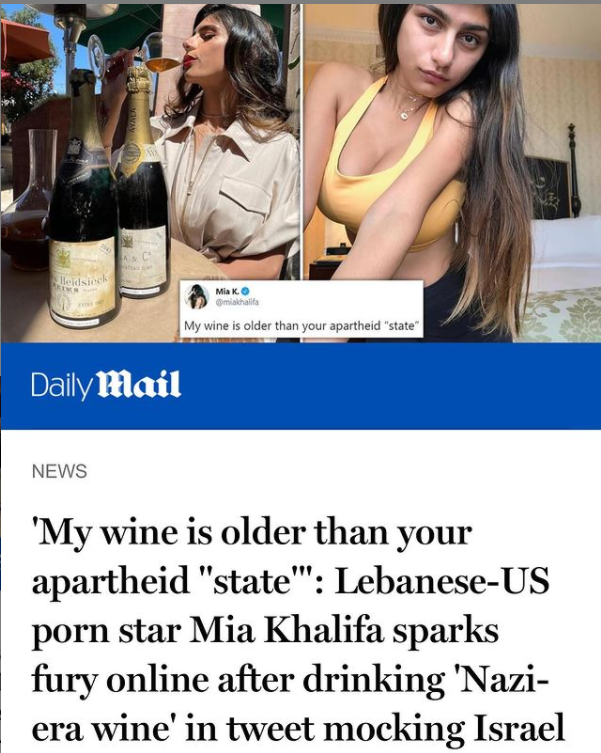Click the embedded tweet card overlay

[x=302, y=309]
